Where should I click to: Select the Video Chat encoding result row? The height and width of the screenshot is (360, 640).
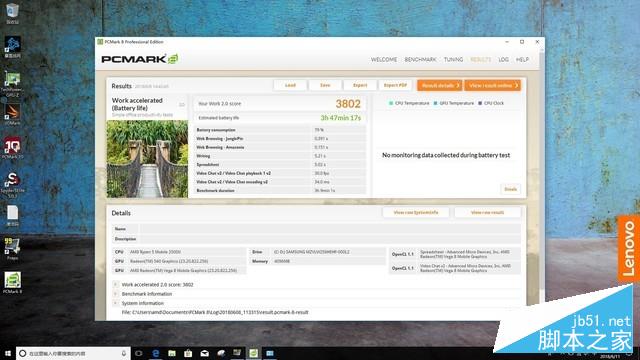tap(280, 182)
